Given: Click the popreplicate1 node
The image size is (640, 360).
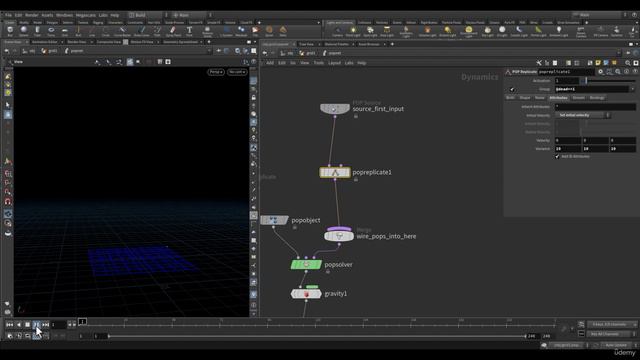Looking at the screenshot, I should (x=335, y=172).
